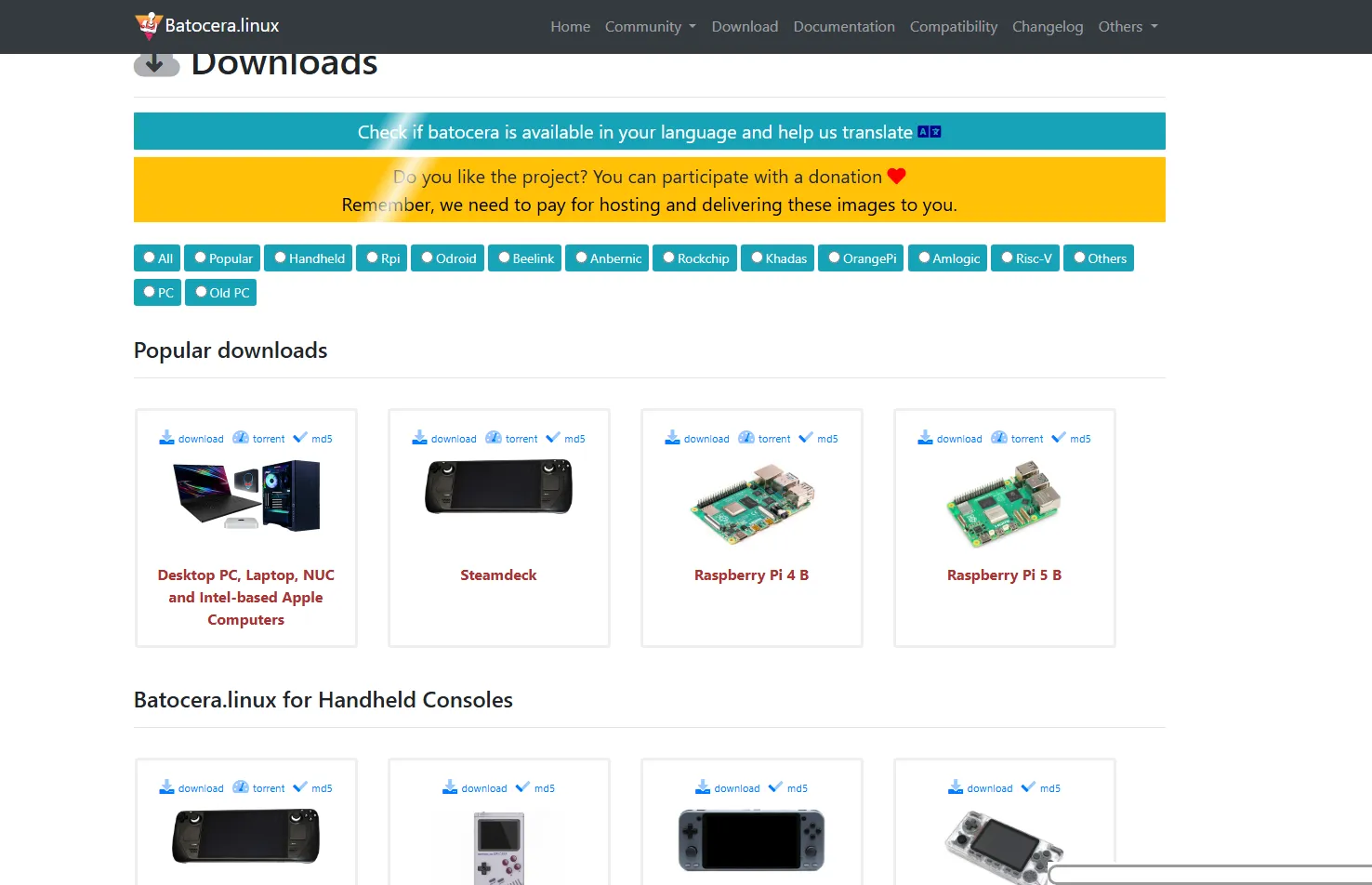Viewport: 1372px width, 885px height.
Task: Choose the Anbernic filter option
Action: (x=607, y=258)
